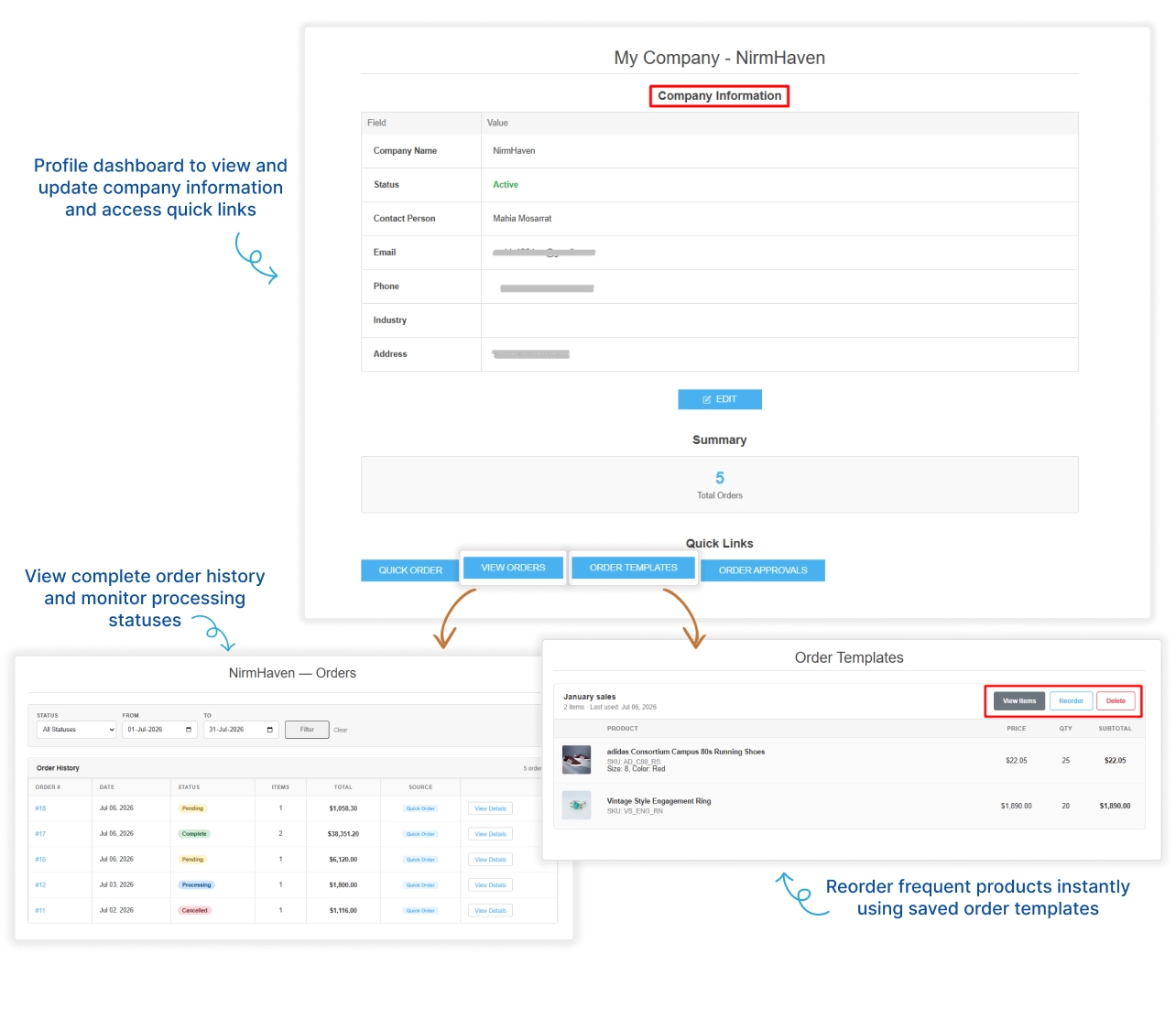Click the Processing status badge on order #12
Image resolution: width=1176 pixels, height=1019 pixels.
click(196, 885)
